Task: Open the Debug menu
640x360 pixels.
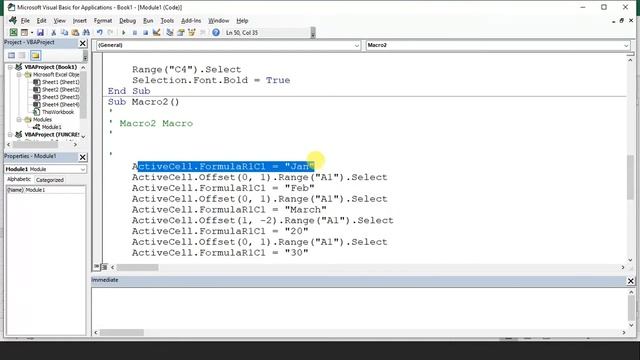Action: point(127,20)
